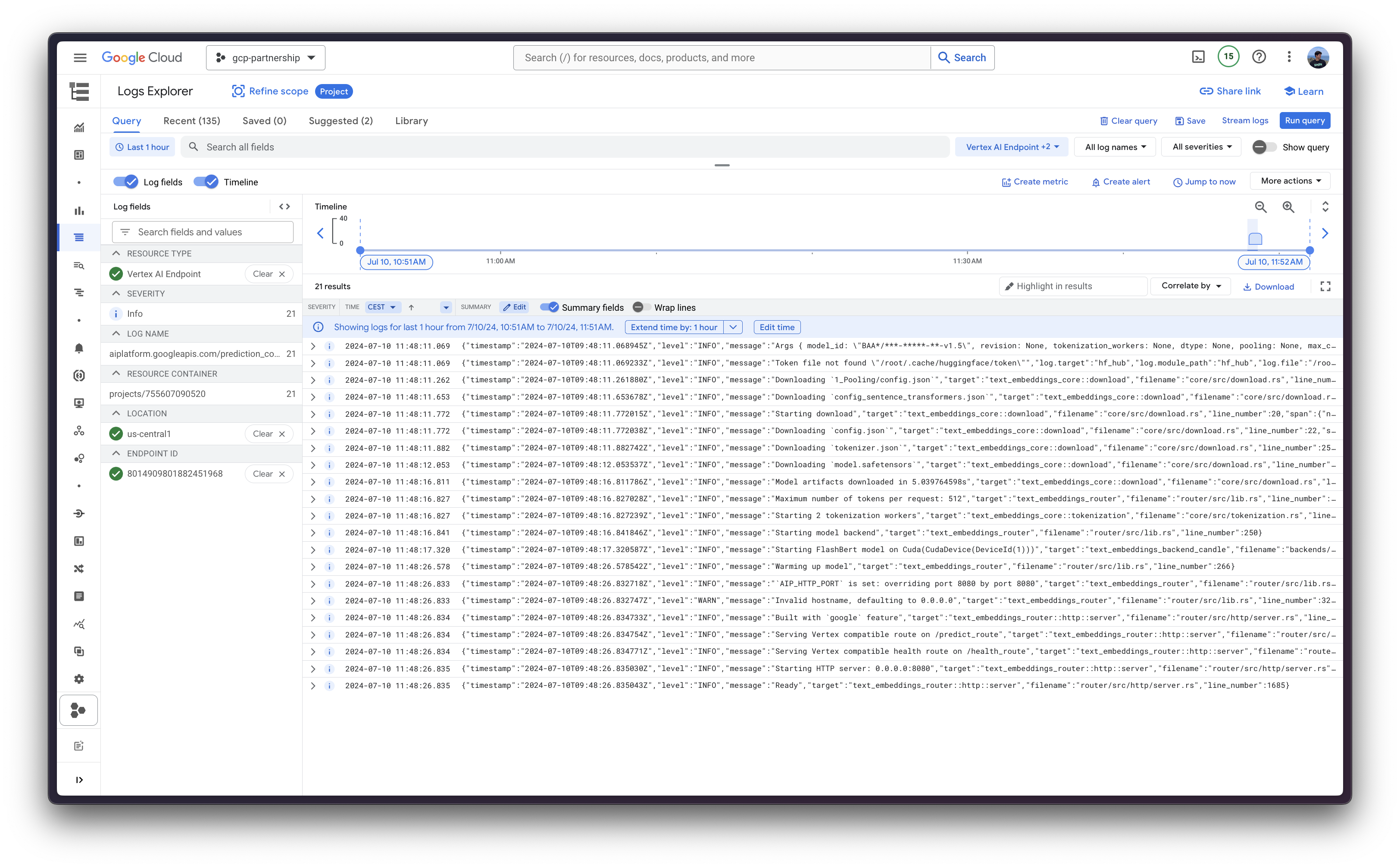Click the timeline end handle at 11:52AM

(1309, 250)
